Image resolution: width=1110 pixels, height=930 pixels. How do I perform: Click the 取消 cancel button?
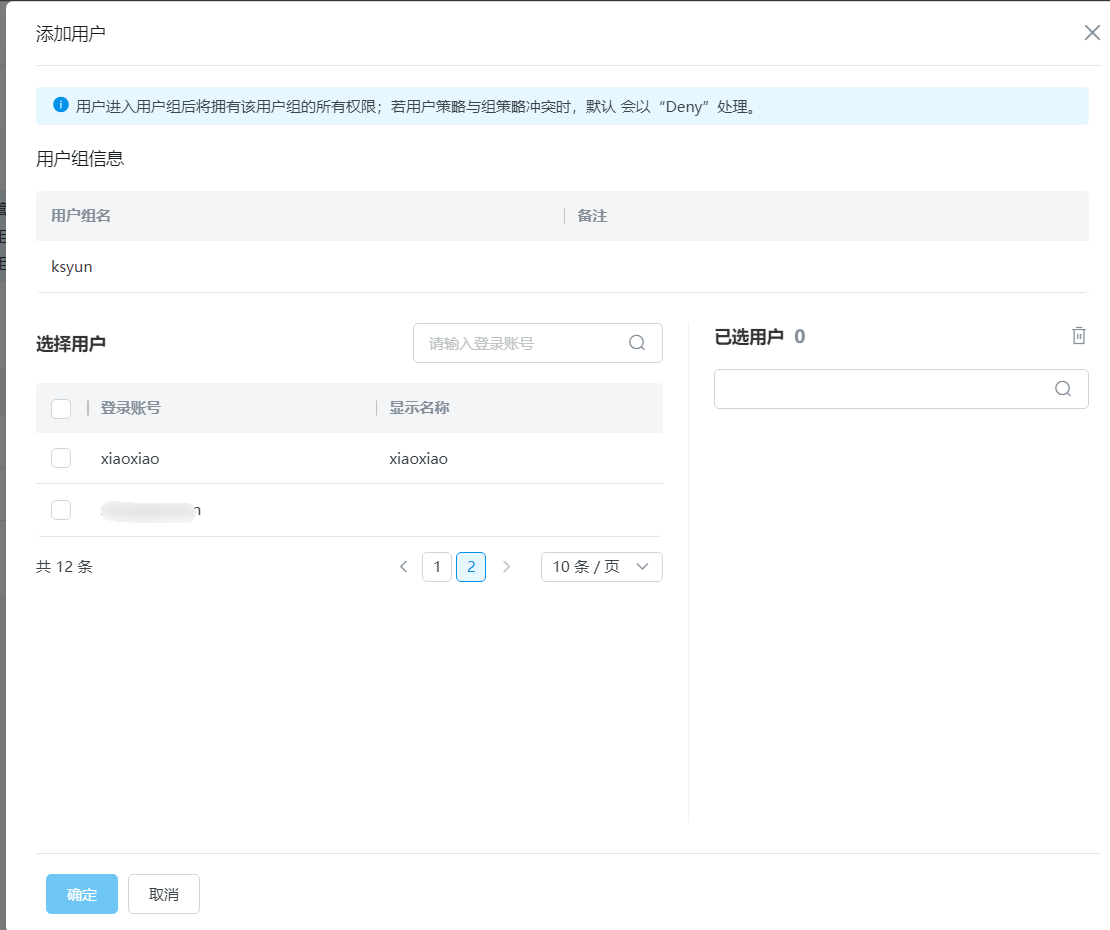click(x=164, y=894)
